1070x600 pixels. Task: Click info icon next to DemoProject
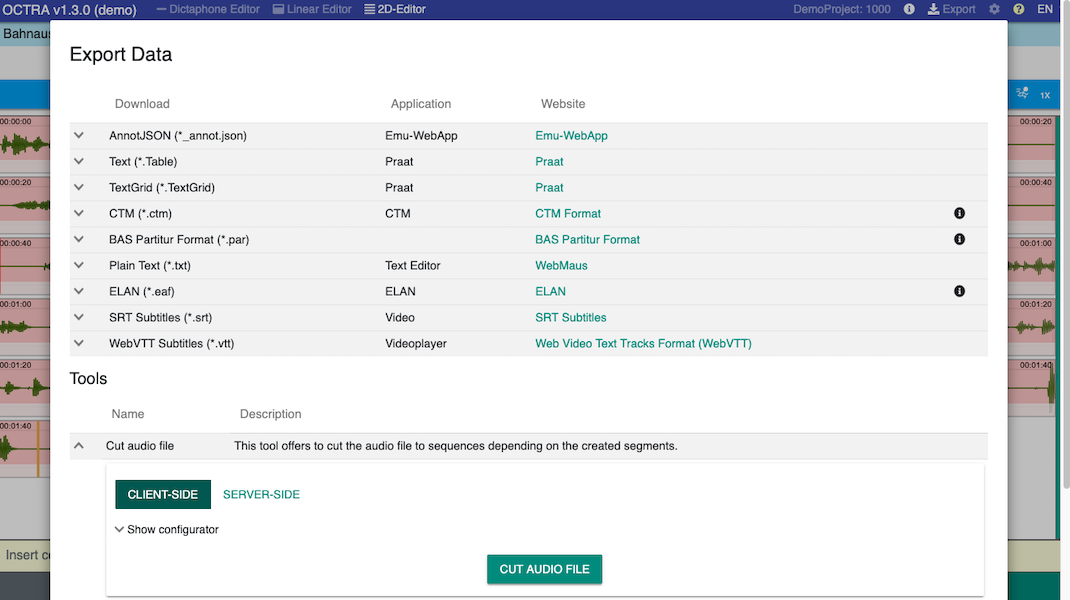909,9
